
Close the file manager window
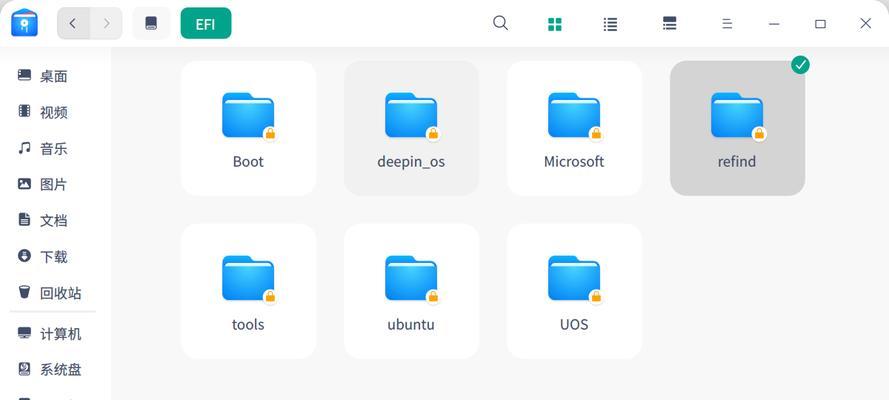click(865, 23)
